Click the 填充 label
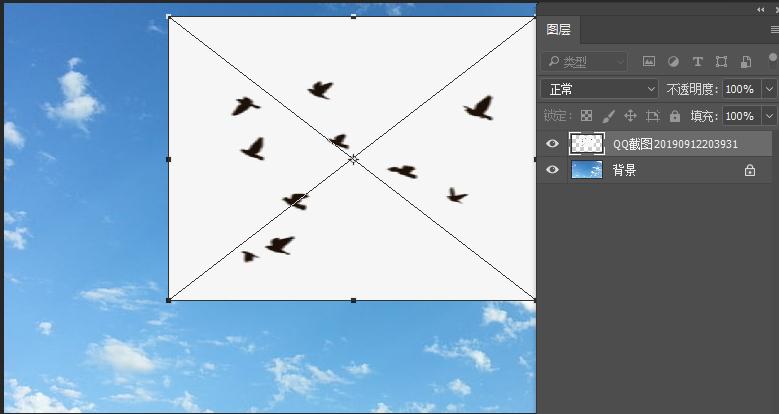 704,116
